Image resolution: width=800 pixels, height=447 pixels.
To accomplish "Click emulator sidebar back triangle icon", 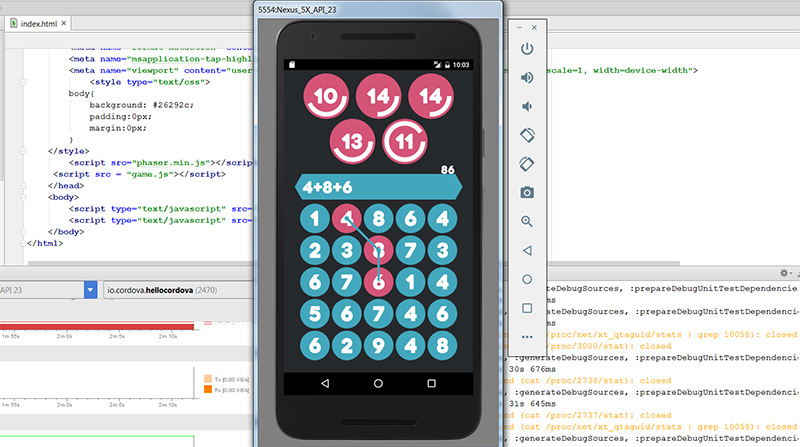I will click(x=527, y=251).
